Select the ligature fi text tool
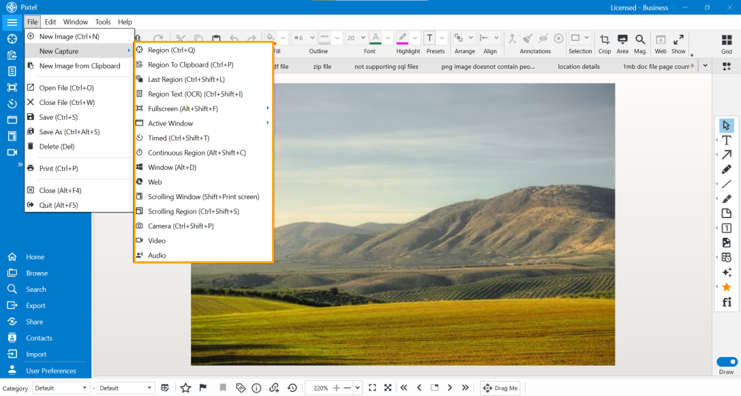Viewport: 741px width, 396px height. 726,302
